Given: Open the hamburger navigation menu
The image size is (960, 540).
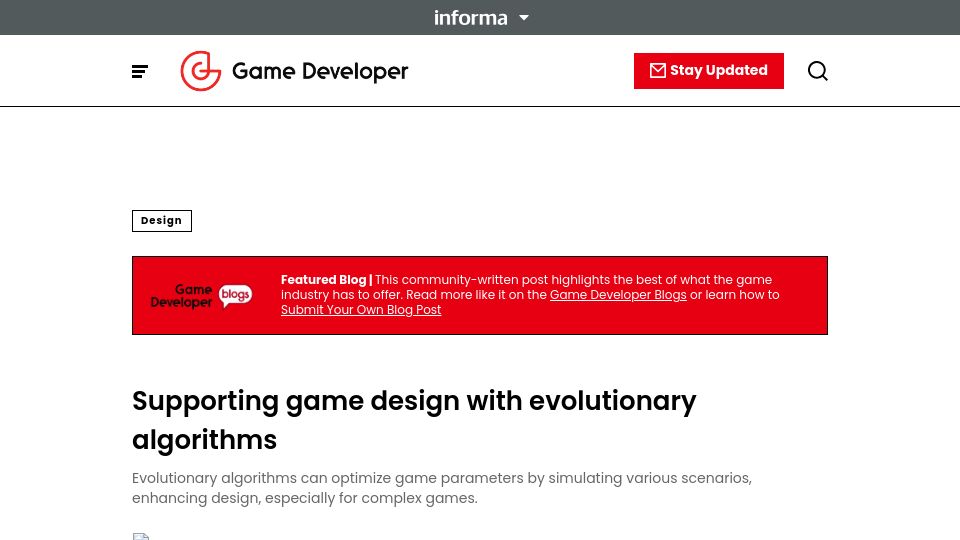Looking at the screenshot, I should click(140, 72).
